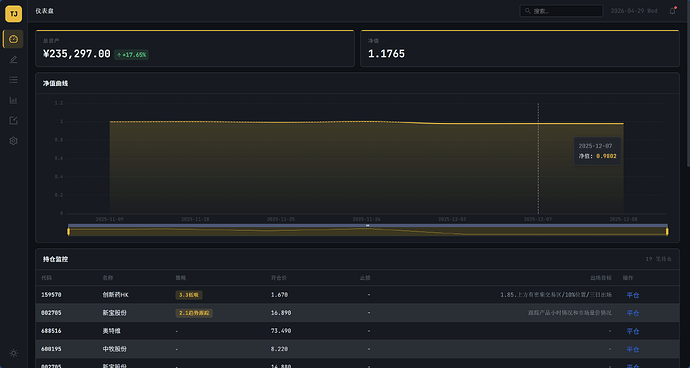The width and height of the screenshot is (690, 368).
Task: Click the magnifier icon in search box
Action: click(528, 11)
